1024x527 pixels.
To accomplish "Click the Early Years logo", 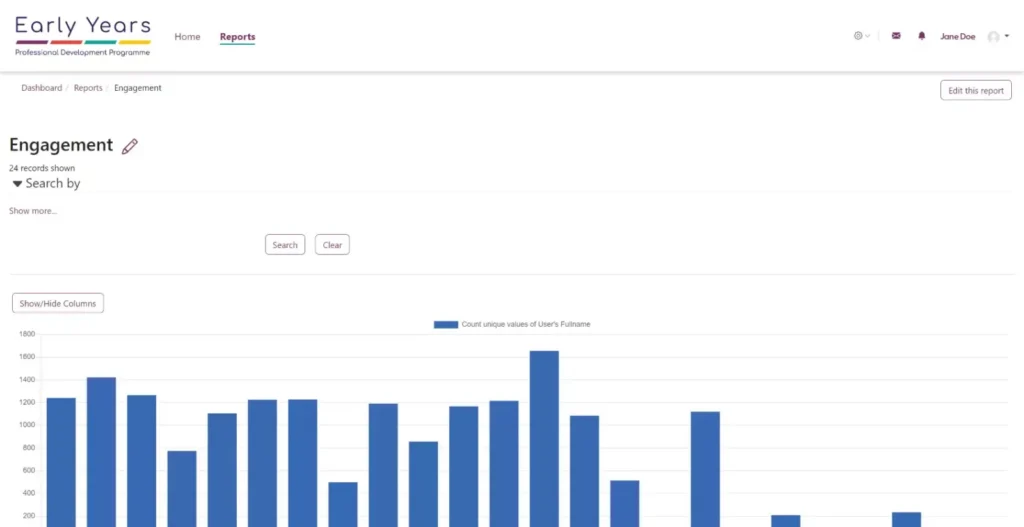I will pos(83,35).
